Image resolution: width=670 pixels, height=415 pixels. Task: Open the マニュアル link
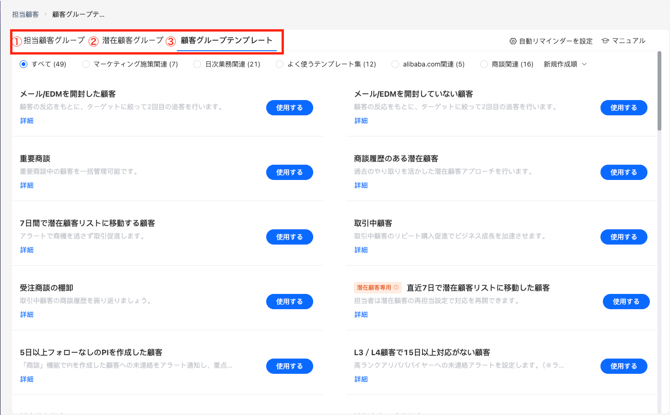pyautogui.click(x=628, y=41)
